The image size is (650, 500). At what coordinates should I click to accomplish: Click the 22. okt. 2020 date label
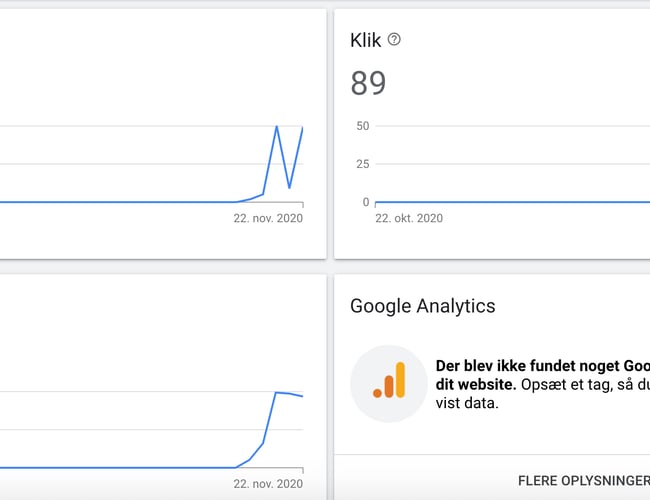(408, 218)
